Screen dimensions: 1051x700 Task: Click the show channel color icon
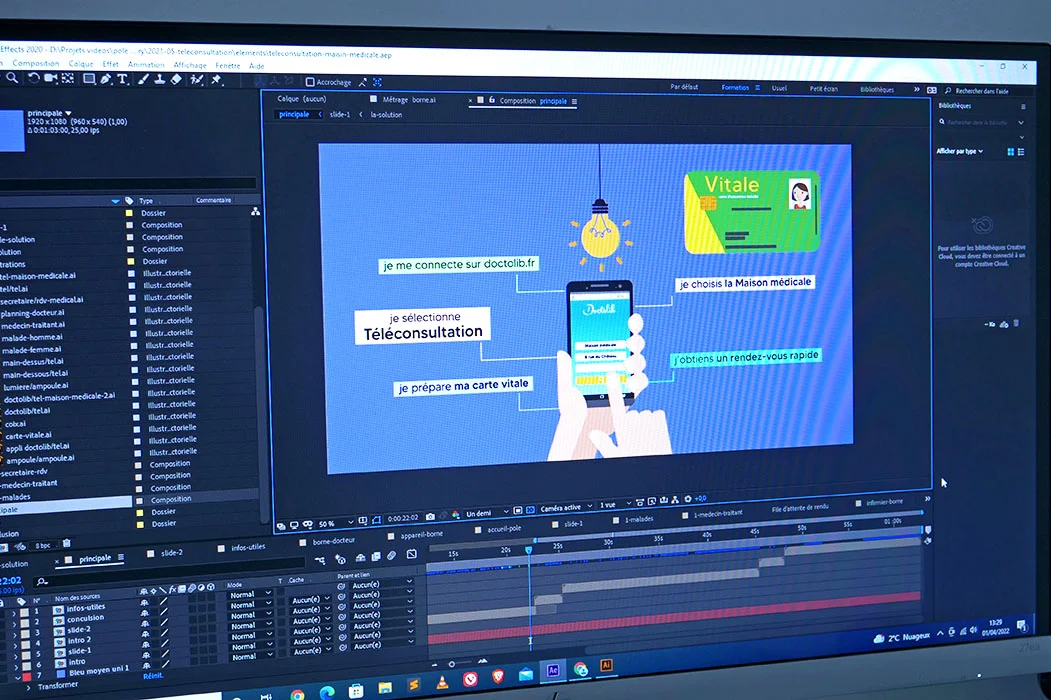pyautogui.click(x=456, y=515)
